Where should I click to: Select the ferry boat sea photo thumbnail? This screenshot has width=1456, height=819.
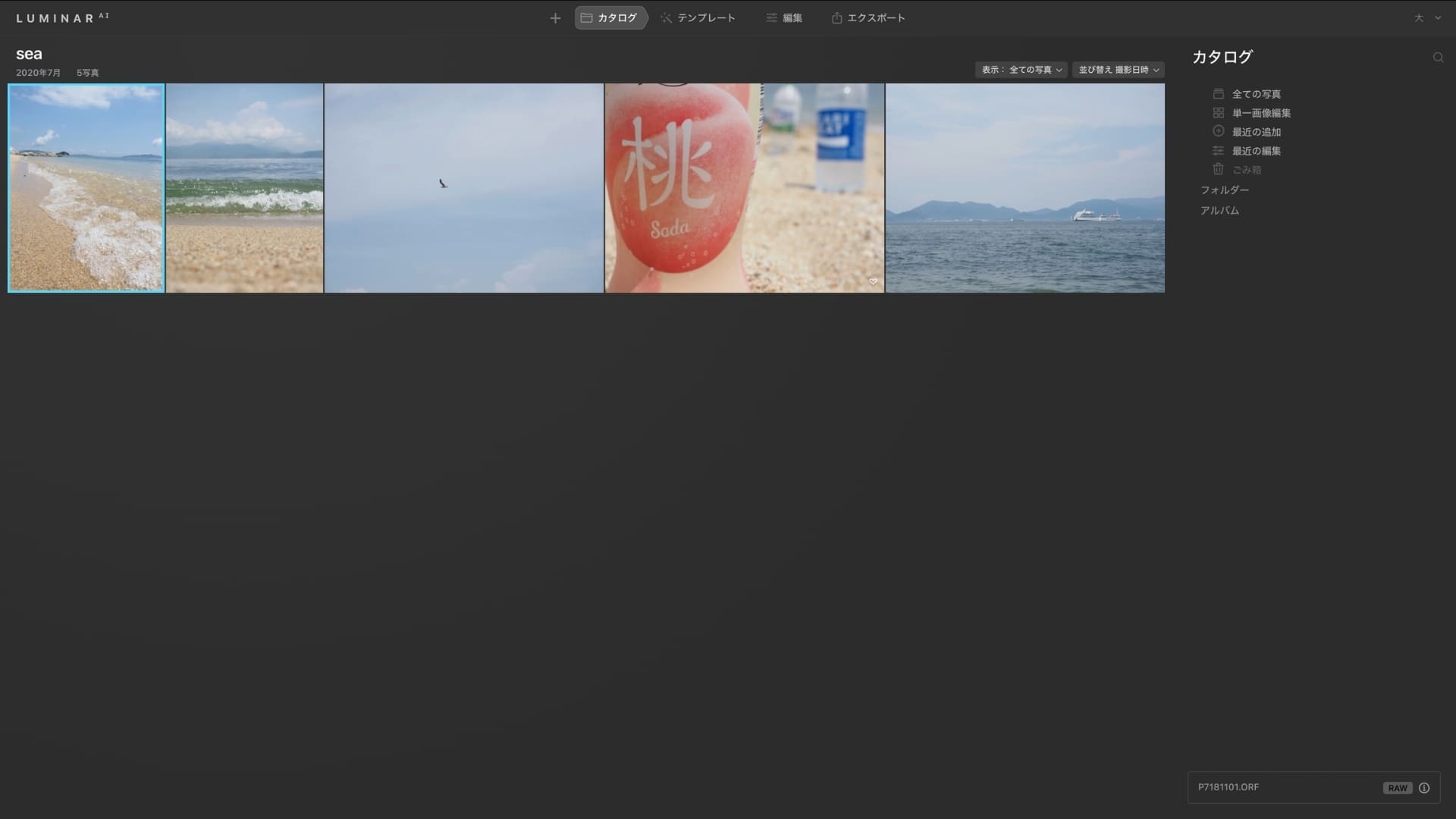pyautogui.click(x=1025, y=188)
